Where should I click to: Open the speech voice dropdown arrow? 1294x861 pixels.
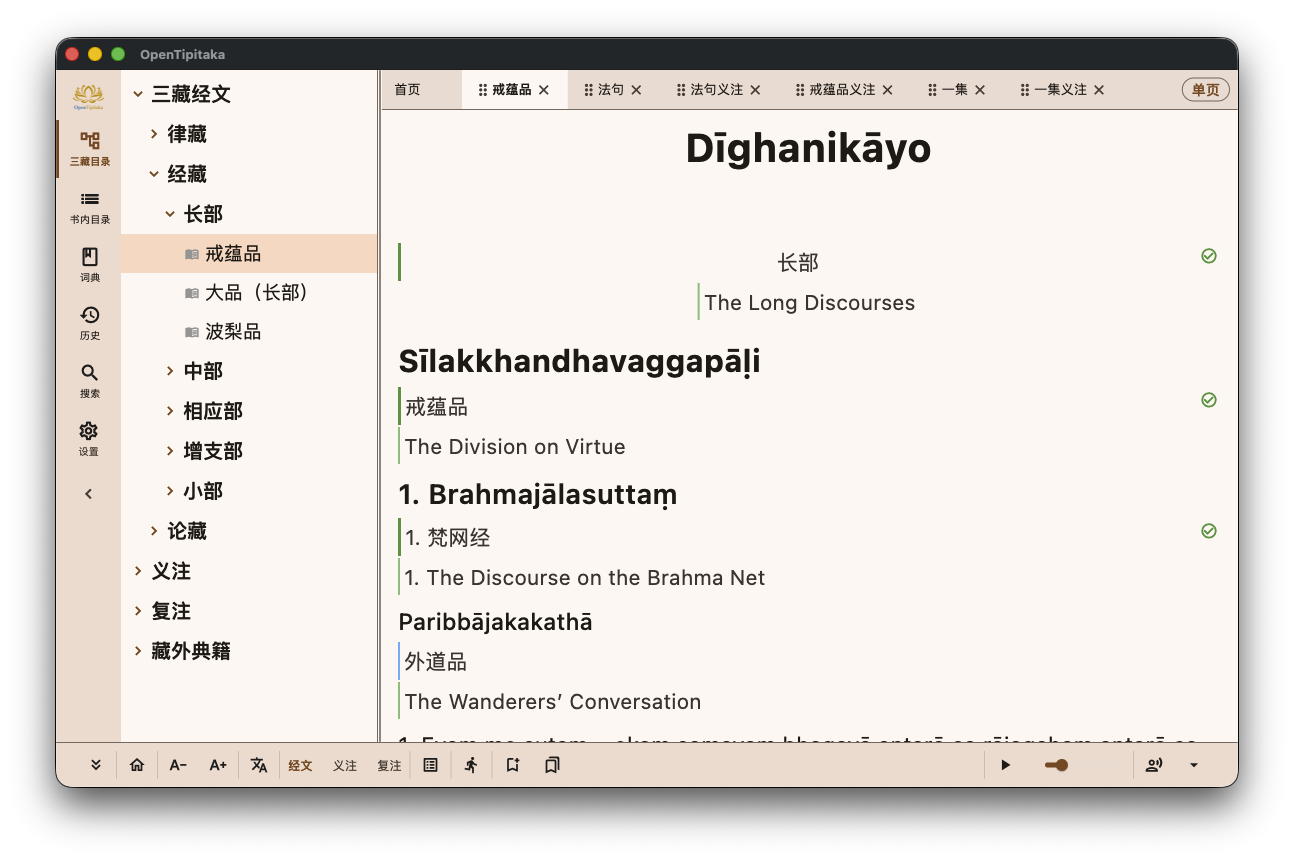coord(1193,764)
